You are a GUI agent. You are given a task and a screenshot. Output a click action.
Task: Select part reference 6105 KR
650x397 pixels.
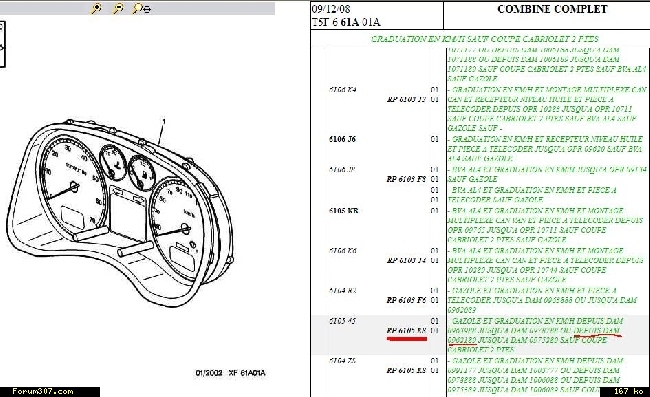(343, 211)
